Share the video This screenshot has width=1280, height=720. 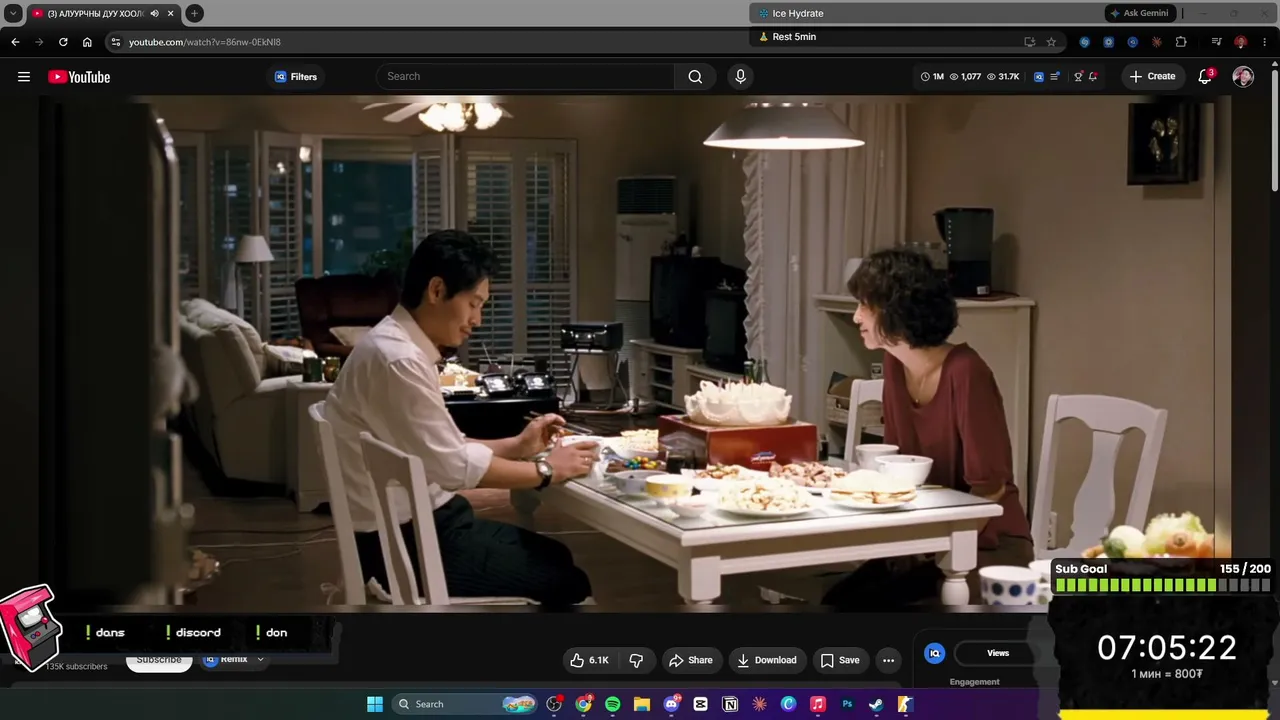(691, 660)
